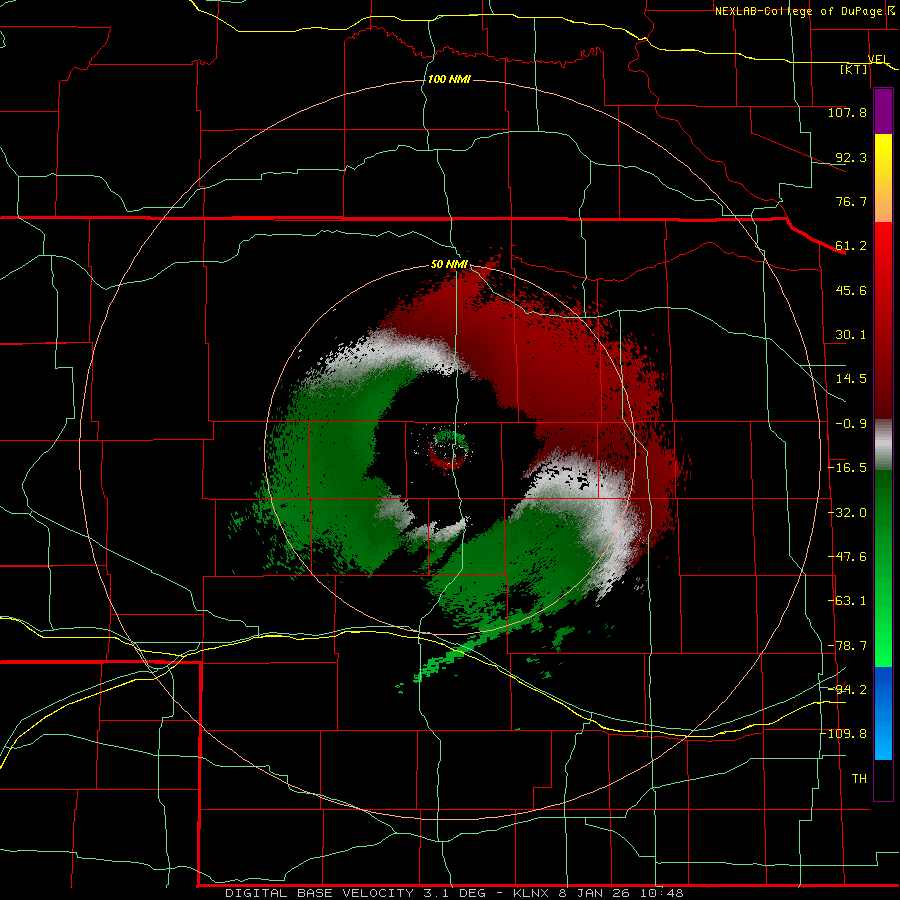Select the -78.7 velocity scale value
Screen dimensions: 900x900
(x=847, y=646)
